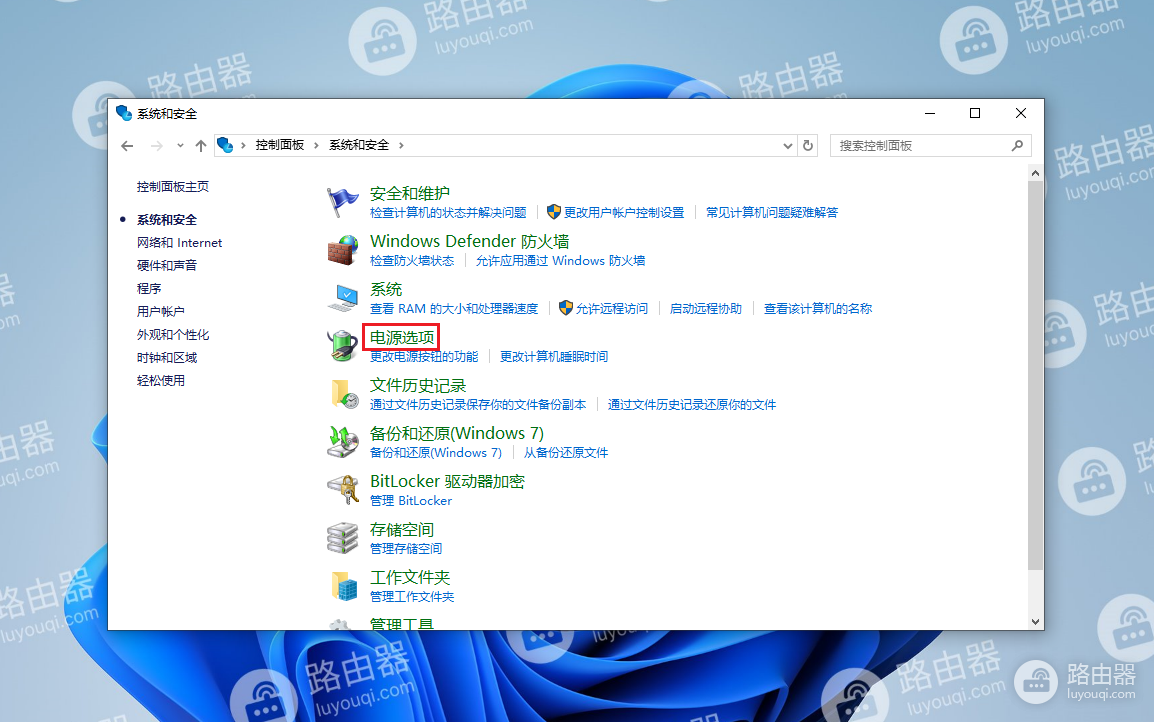
Task: Click 通过文件历史记录还原你的文件 link
Action: click(692, 405)
